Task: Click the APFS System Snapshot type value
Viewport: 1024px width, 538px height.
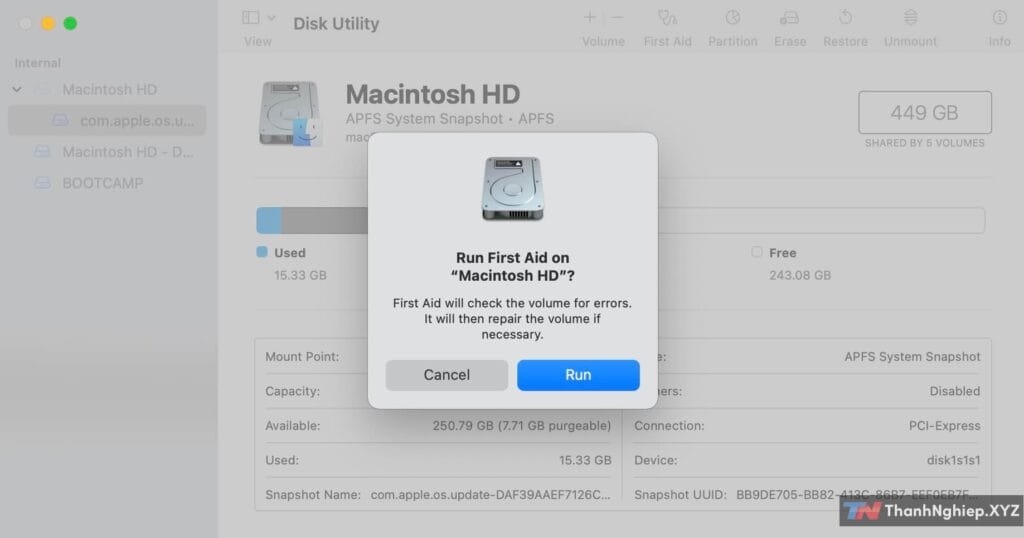Action: tap(912, 356)
